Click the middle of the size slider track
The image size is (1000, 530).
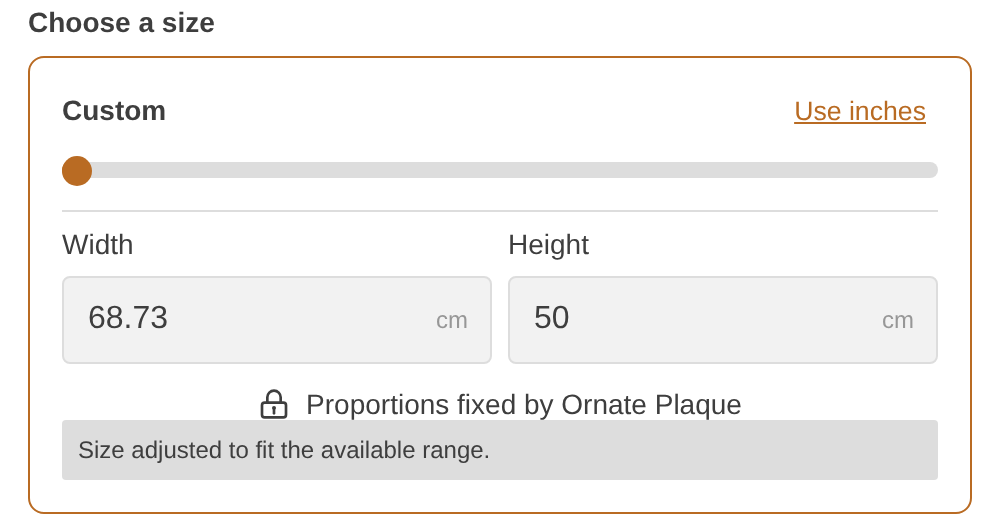[500, 170]
